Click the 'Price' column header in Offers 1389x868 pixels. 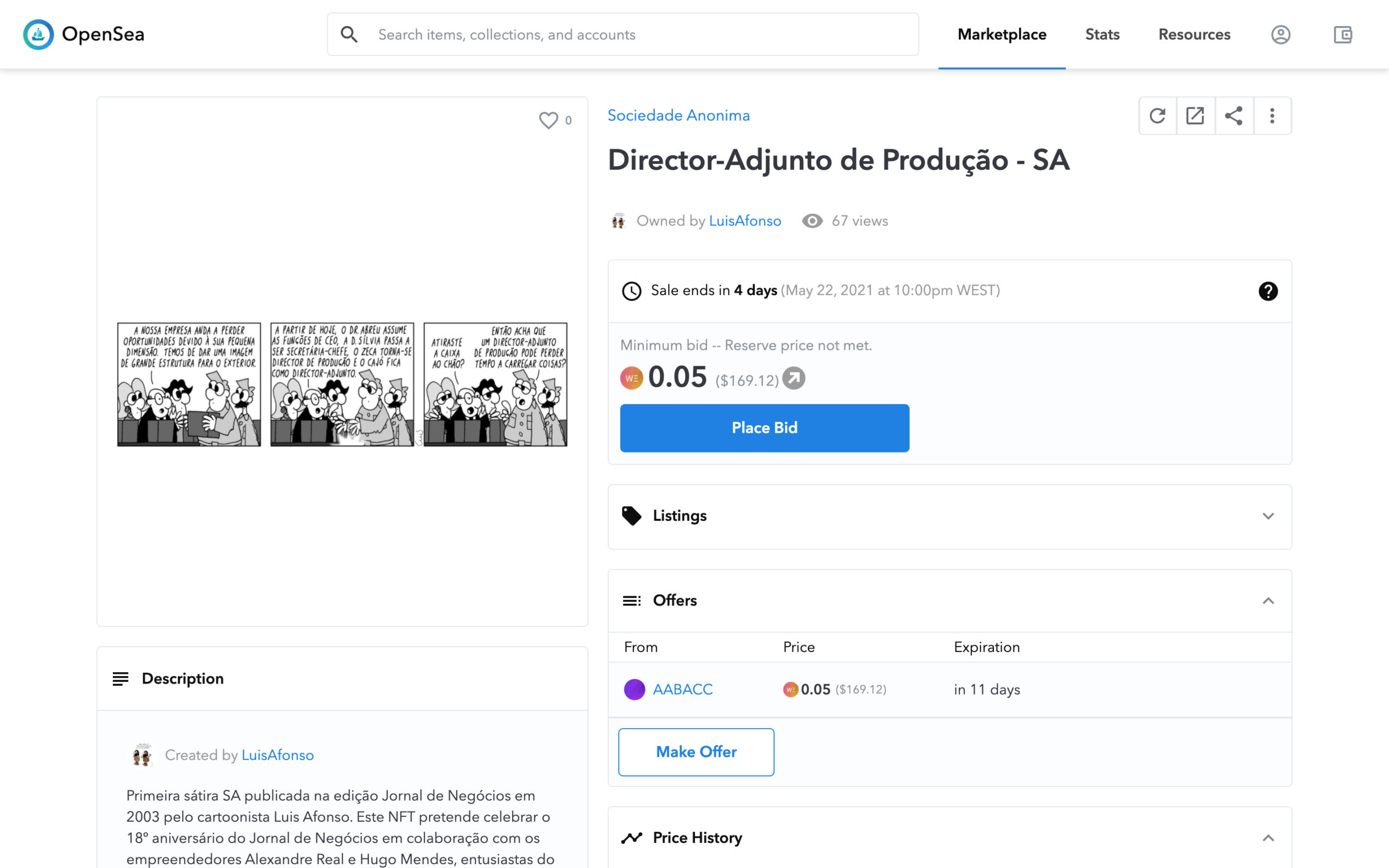(798, 647)
